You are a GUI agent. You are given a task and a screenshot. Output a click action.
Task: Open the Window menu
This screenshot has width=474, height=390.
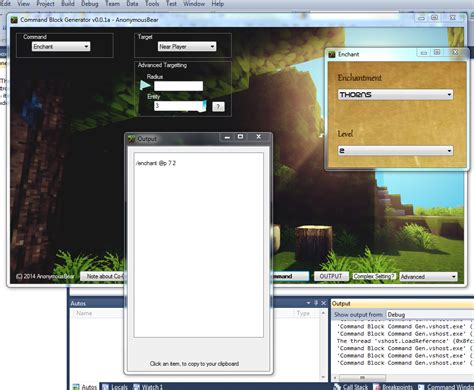[194, 4]
